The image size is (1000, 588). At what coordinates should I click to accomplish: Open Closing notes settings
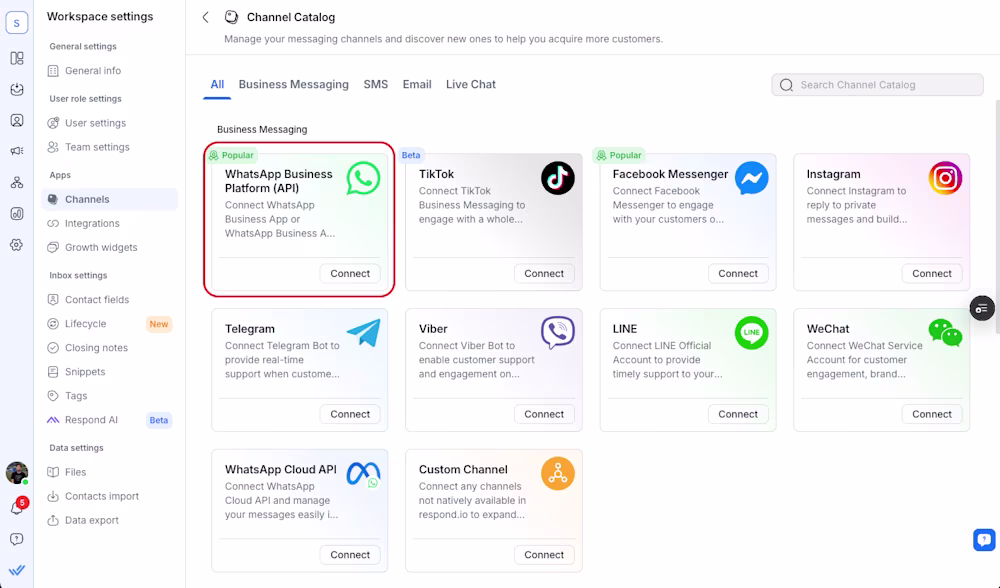coord(110,348)
